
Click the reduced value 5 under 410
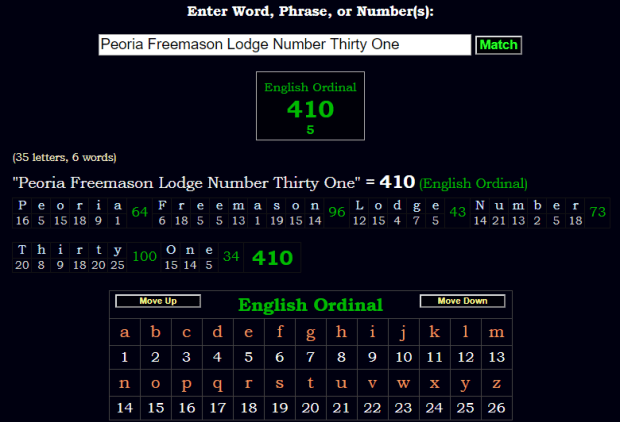[310, 130]
